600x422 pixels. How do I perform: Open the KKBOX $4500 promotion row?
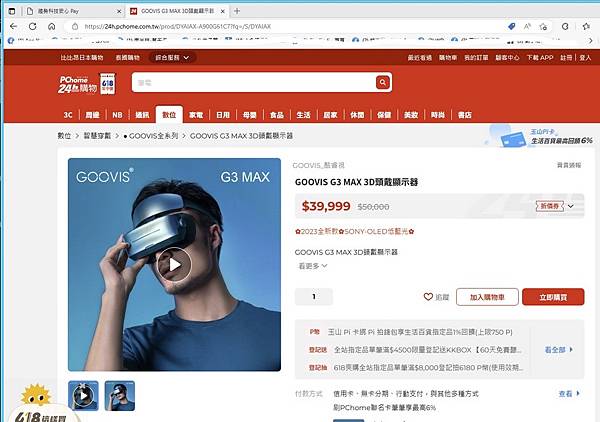pyautogui.click(x=415, y=350)
